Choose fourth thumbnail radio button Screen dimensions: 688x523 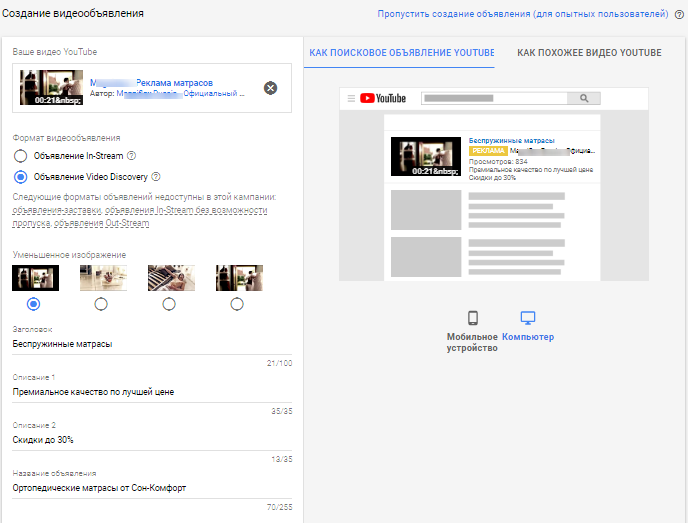pyautogui.click(x=237, y=304)
